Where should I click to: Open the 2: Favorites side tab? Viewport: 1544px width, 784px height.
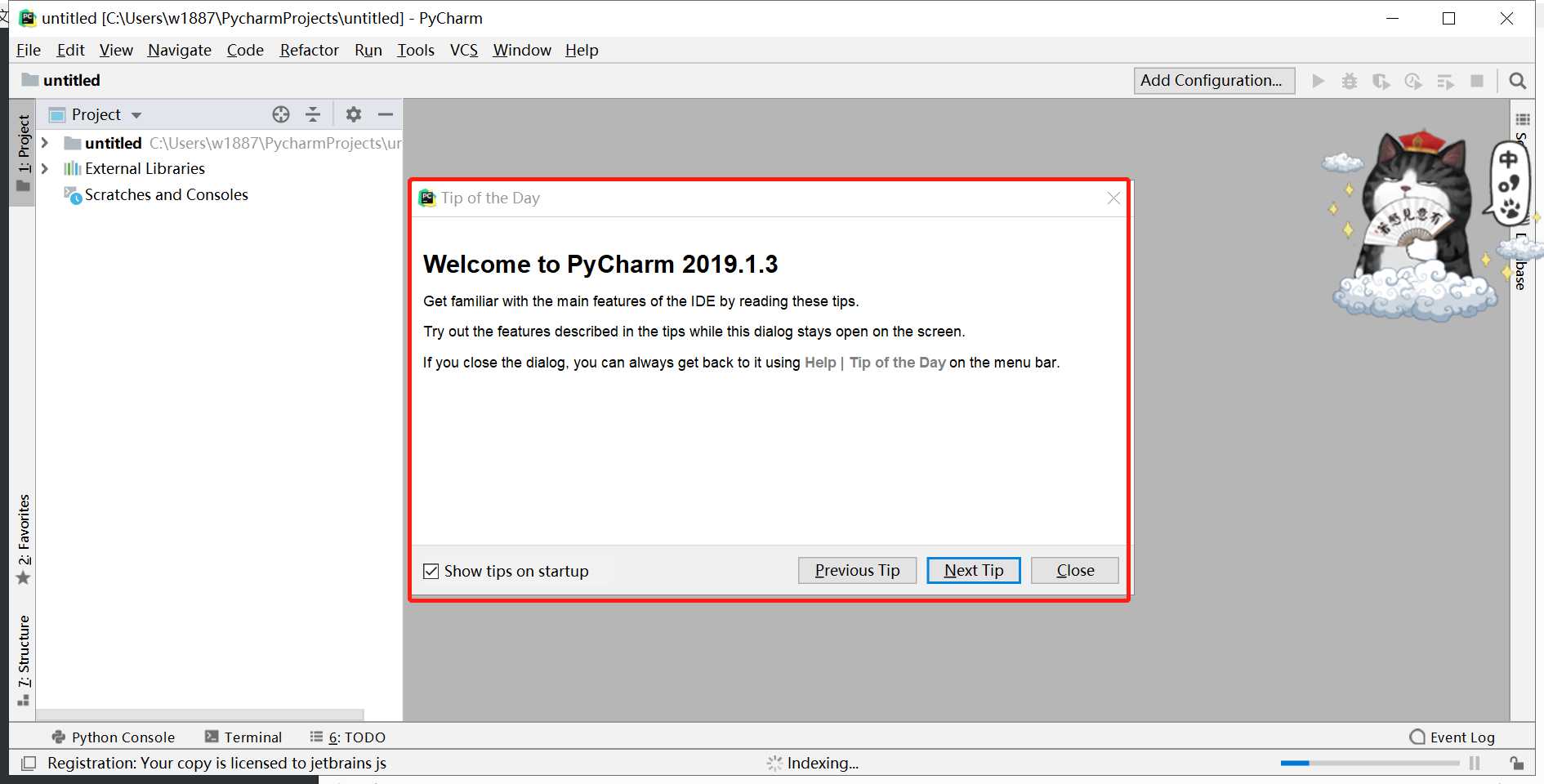point(24,539)
